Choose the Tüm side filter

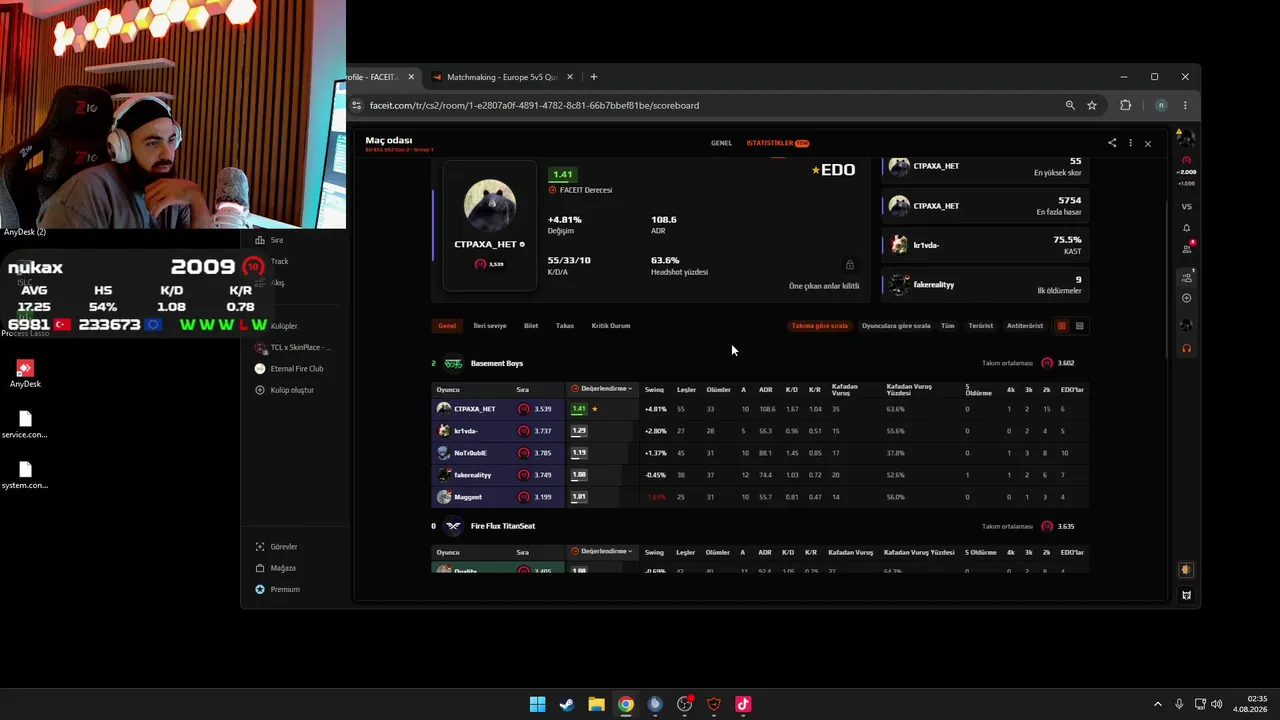(x=948, y=325)
